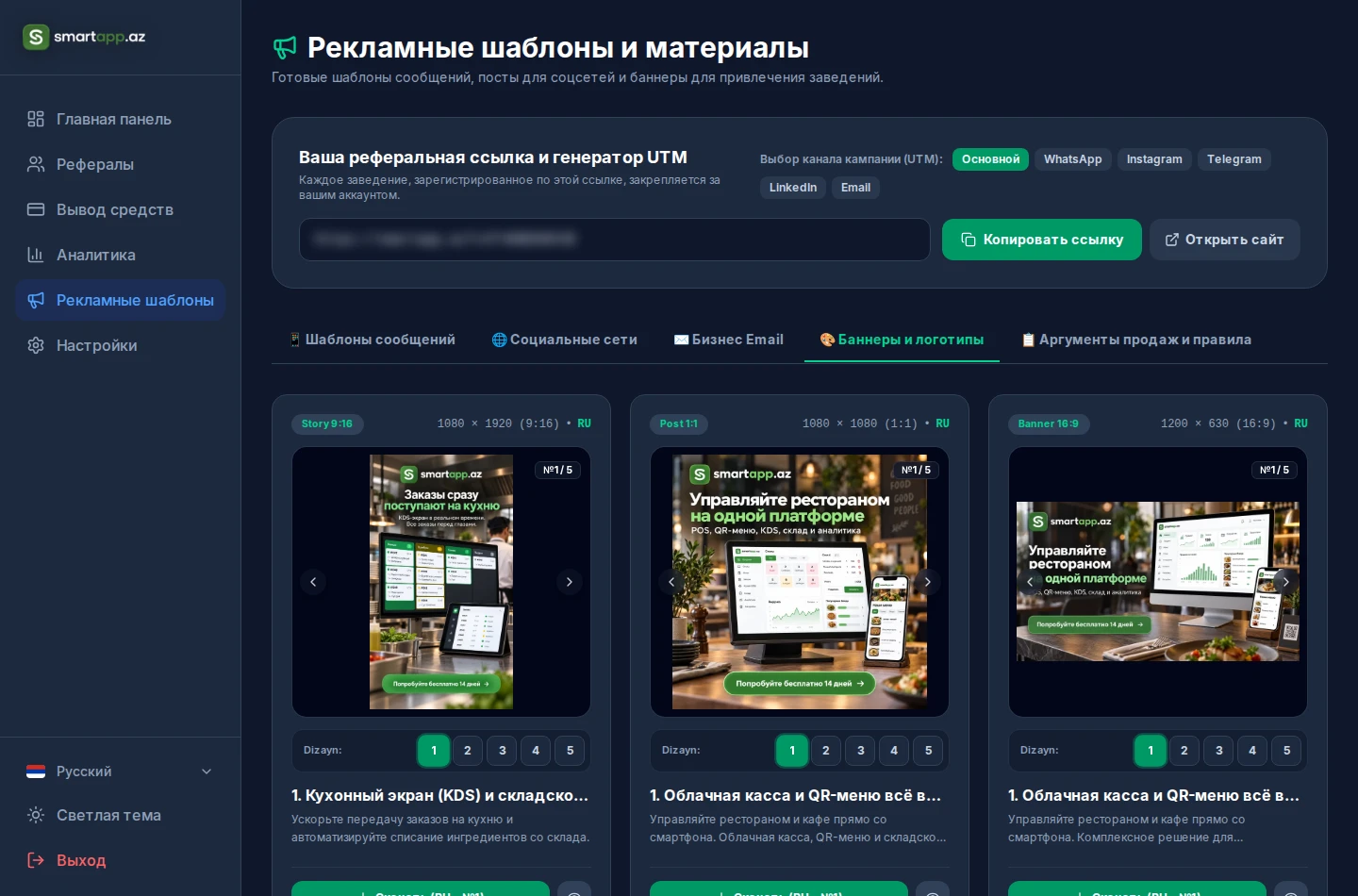Click the title "1. Кухонный экран (KDS) и складско..."
The height and width of the screenshot is (896, 1358).
coord(439,795)
